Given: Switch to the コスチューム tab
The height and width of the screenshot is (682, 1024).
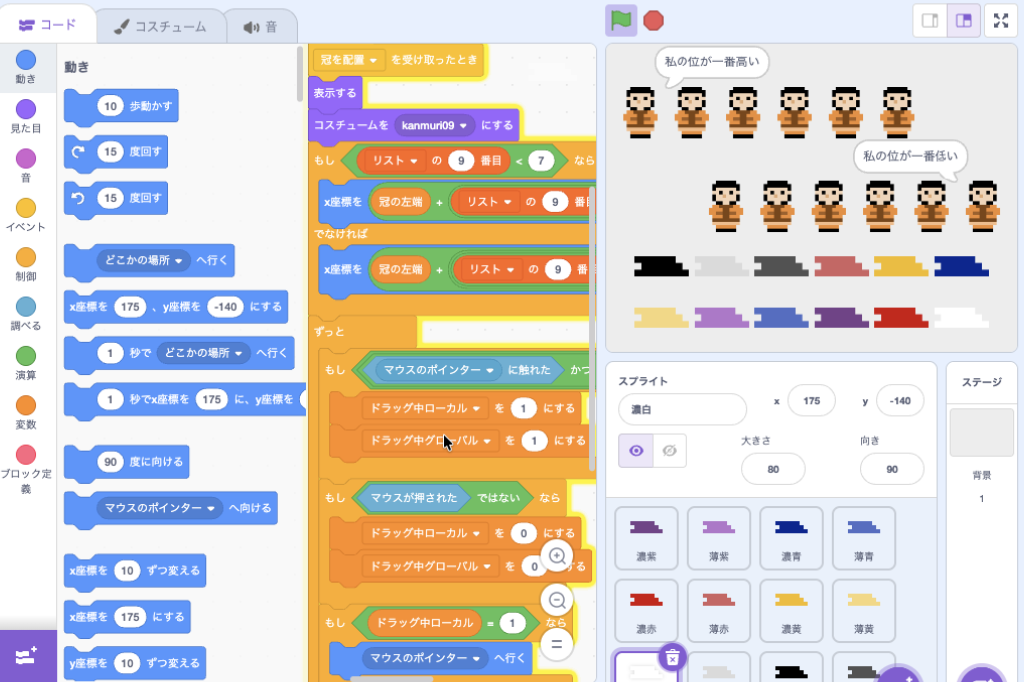Looking at the screenshot, I should pos(160,27).
